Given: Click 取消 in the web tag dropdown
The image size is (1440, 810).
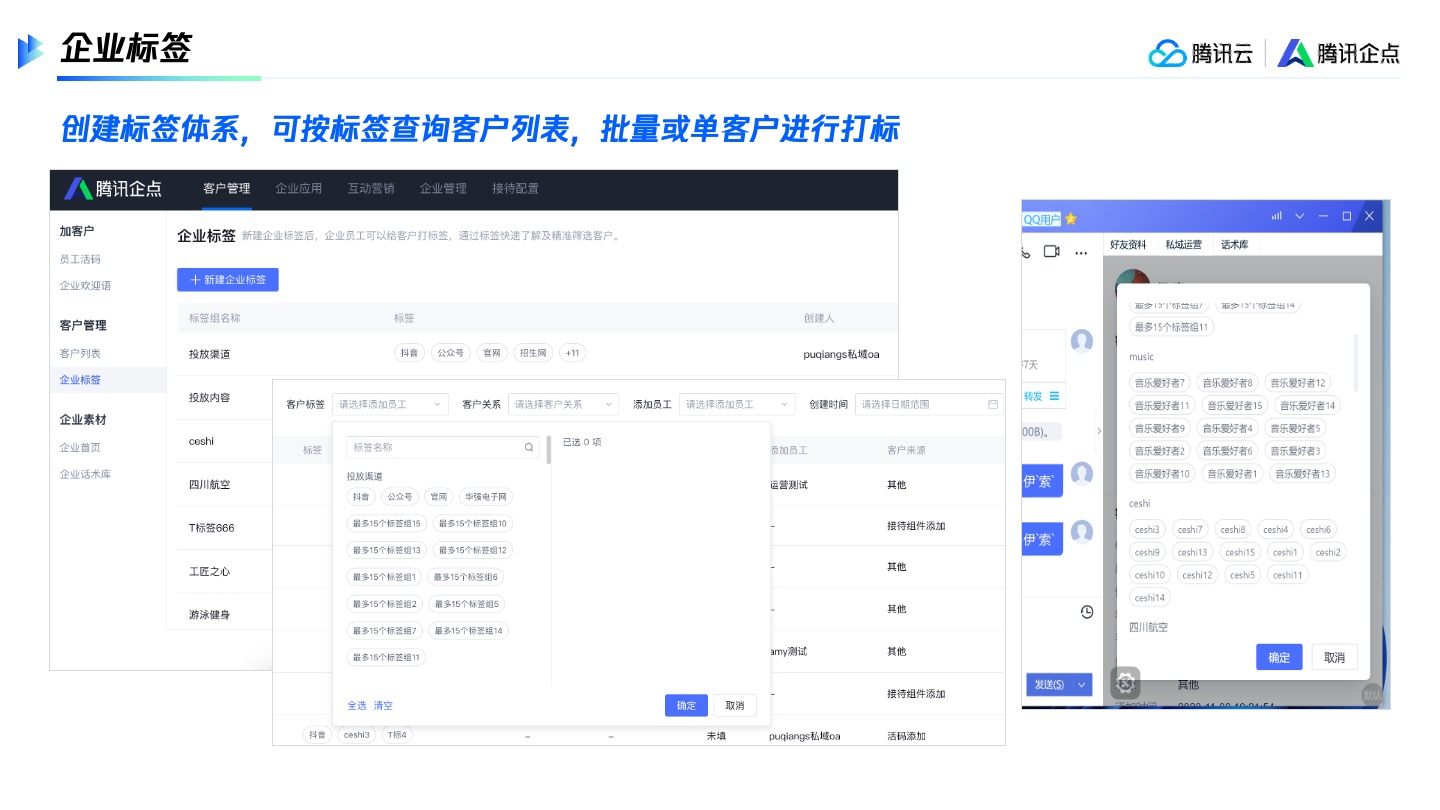Looking at the screenshot, I should coord(735,705).
